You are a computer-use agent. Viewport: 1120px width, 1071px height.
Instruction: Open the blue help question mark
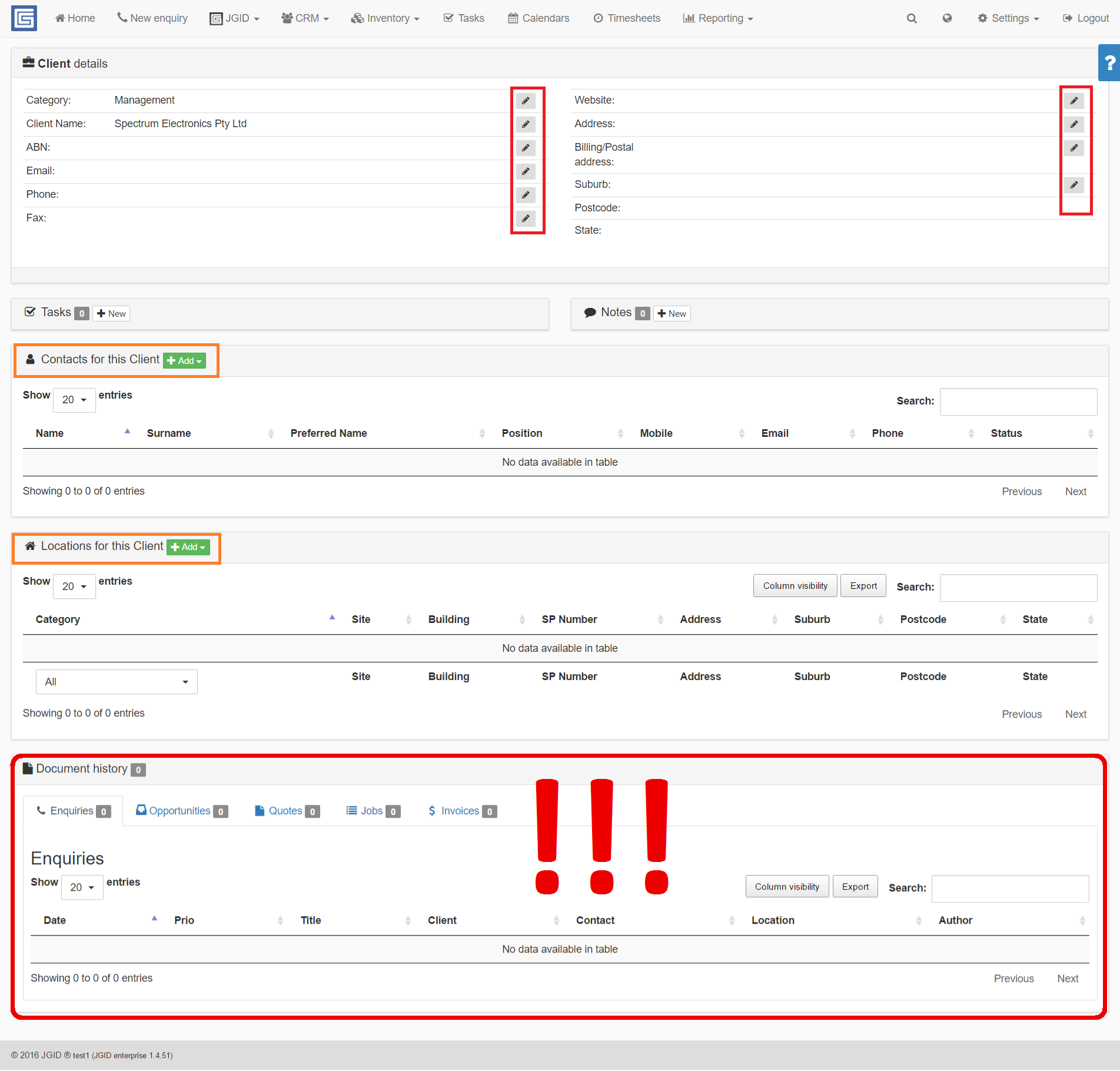point(1109,62)
